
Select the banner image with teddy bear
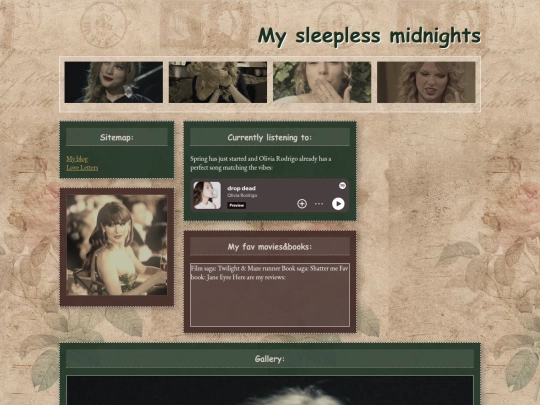[x=218, y=82]
